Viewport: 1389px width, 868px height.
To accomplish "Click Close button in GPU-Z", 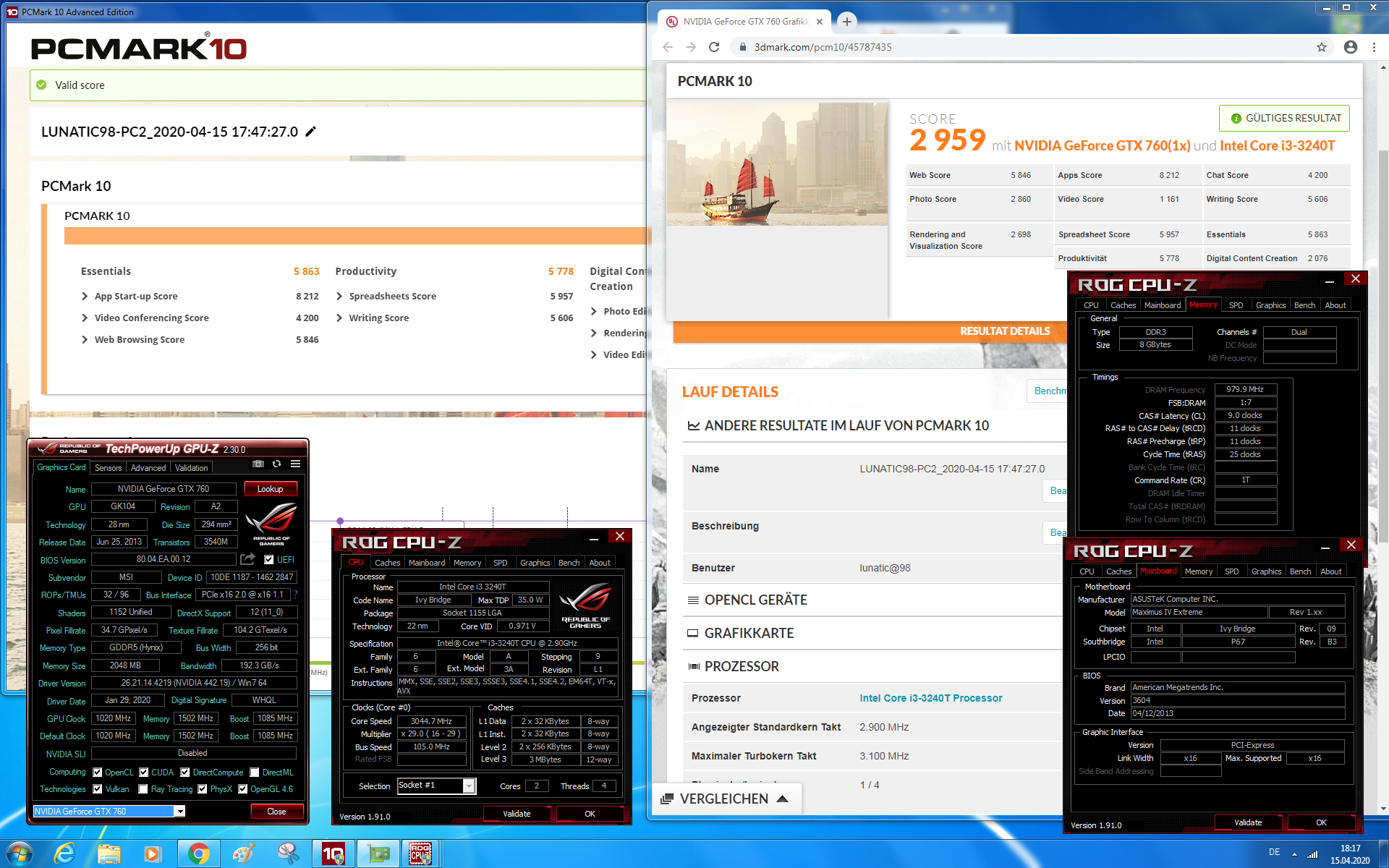I will pyautogui.click(x=276, y=812).
